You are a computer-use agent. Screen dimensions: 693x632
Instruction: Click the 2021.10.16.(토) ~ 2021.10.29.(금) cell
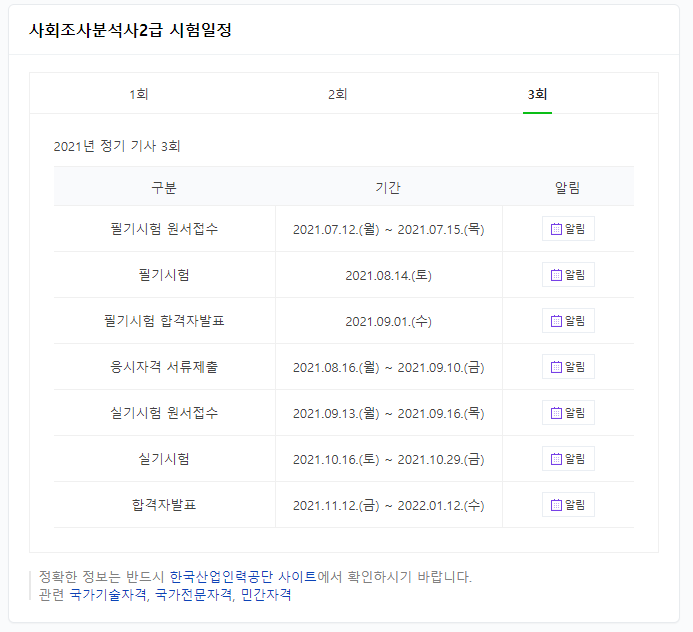click(388, 459)
